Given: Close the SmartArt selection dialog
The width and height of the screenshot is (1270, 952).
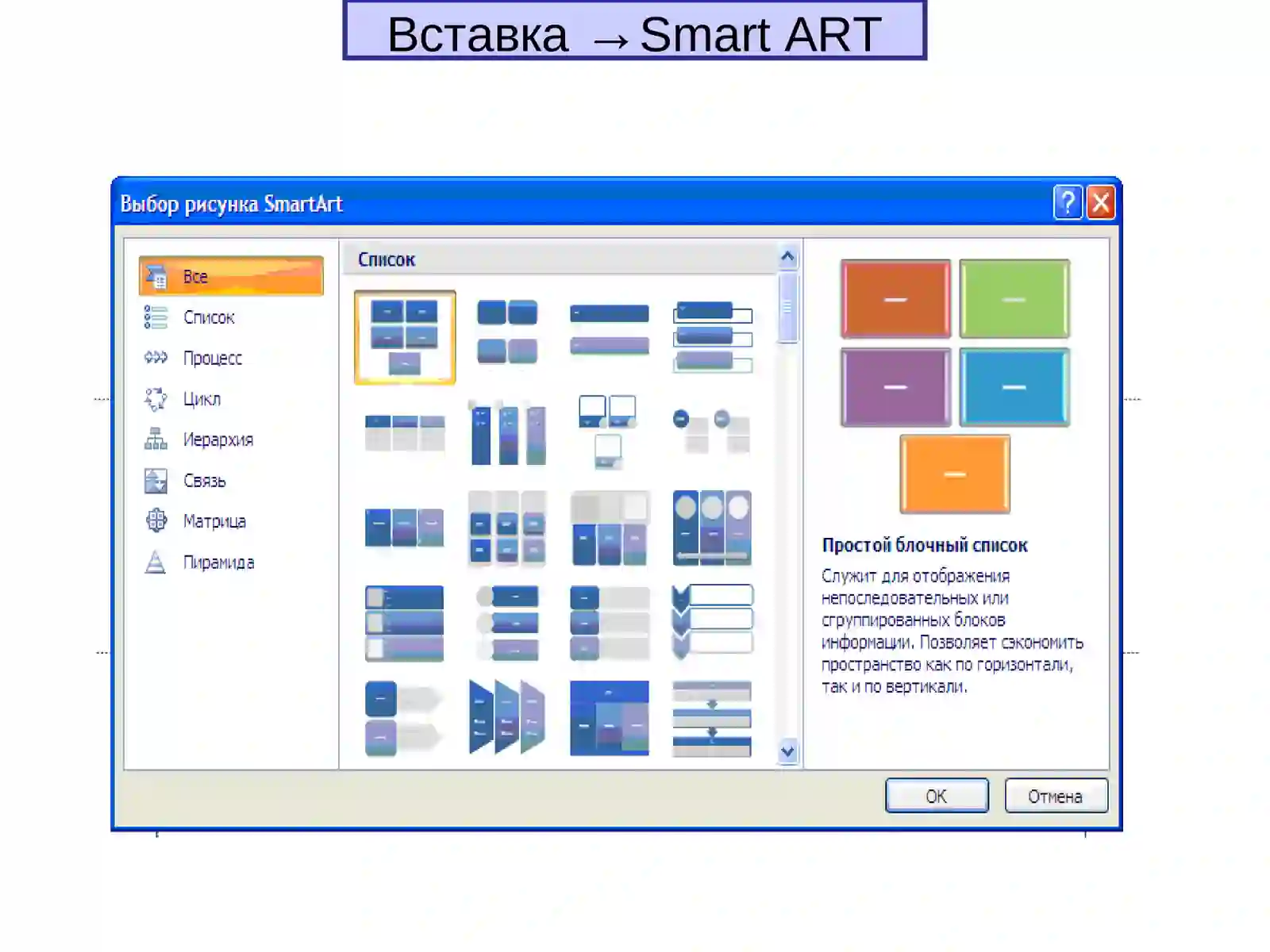Looking at the screenshot, I should click(x=1100, y=203).
